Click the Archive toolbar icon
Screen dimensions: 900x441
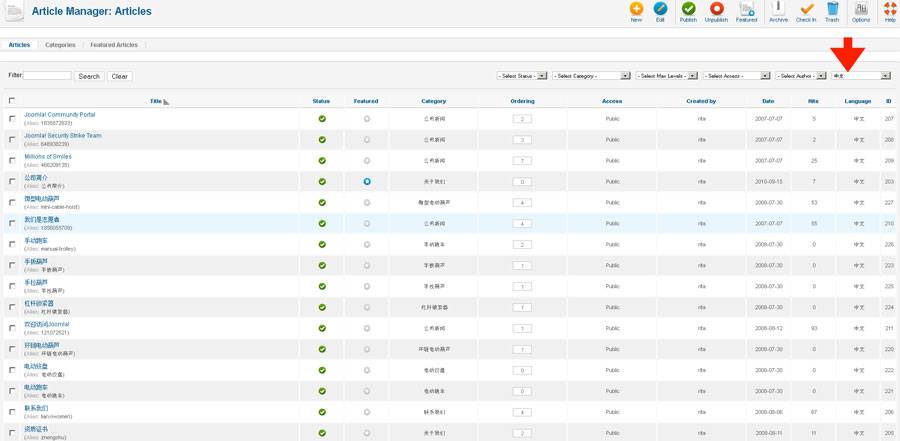coord(778,11)
